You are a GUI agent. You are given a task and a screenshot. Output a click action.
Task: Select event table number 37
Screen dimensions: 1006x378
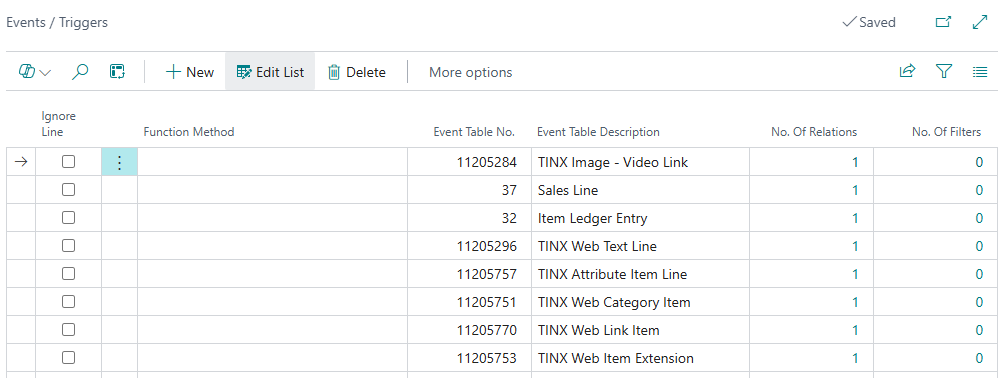[x=509, y=191]
